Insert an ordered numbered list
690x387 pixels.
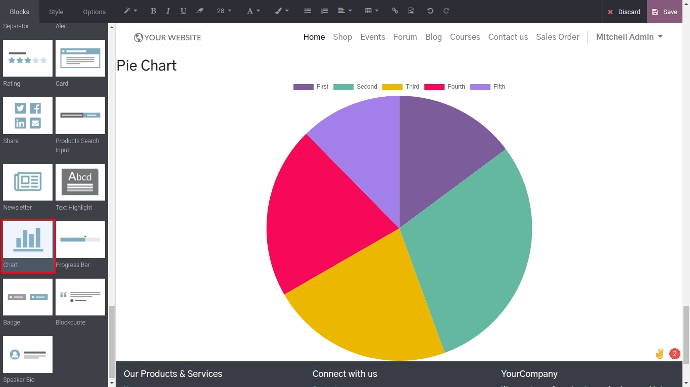324,11
